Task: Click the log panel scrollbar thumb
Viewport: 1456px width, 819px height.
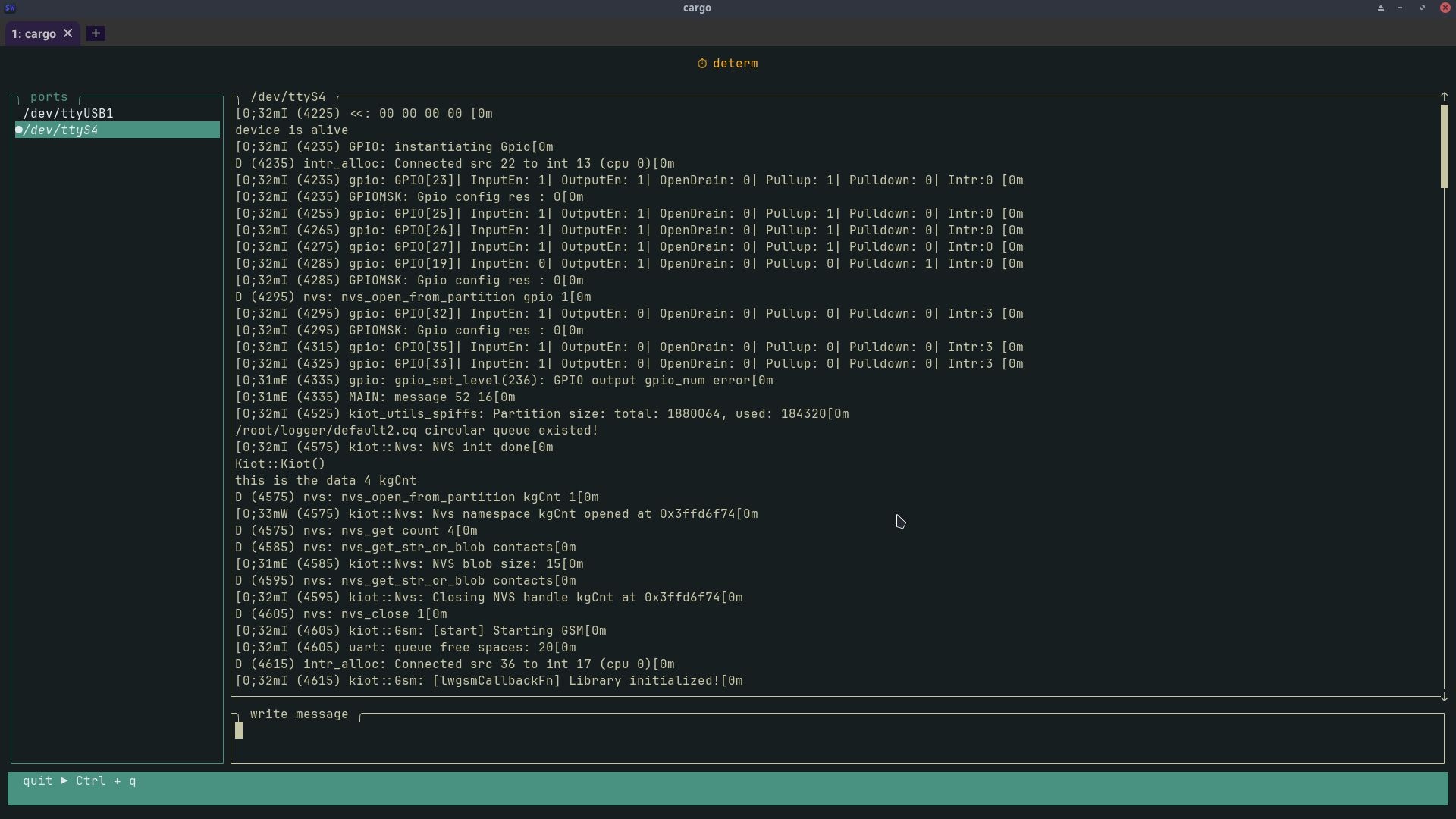Action: click(1444, 146)
